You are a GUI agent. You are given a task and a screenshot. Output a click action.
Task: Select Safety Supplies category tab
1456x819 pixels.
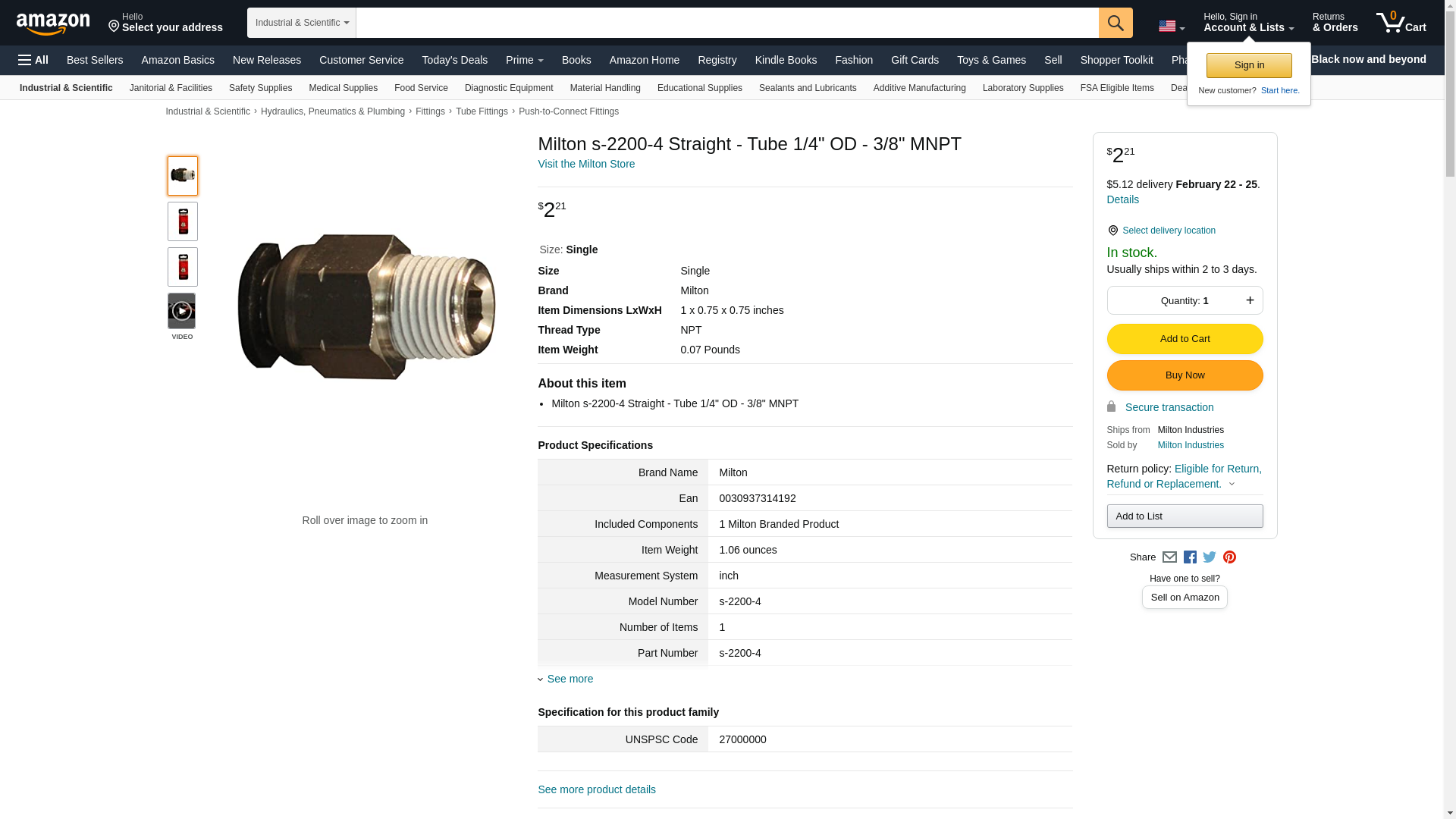pyautogui.click(x=260, y=88)
